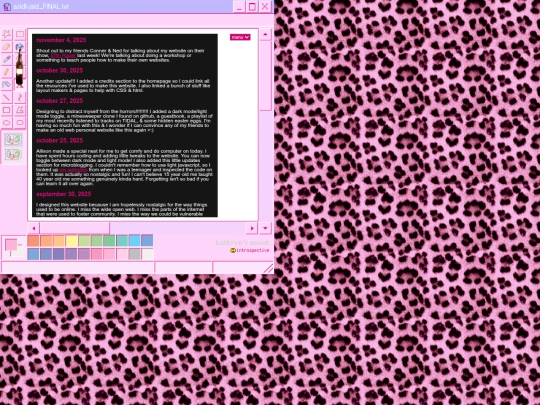Screen dimensions: 540x405
Task: Click the down arrow button at scrollbar corner
Action: point(265,228)
